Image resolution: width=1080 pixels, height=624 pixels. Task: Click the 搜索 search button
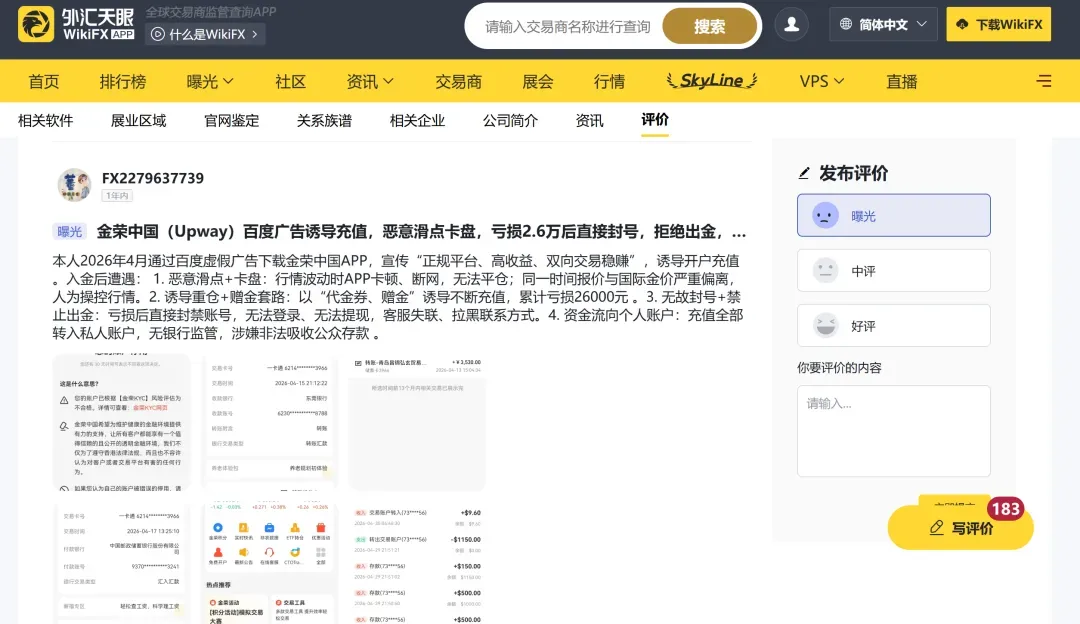[709, 26]
